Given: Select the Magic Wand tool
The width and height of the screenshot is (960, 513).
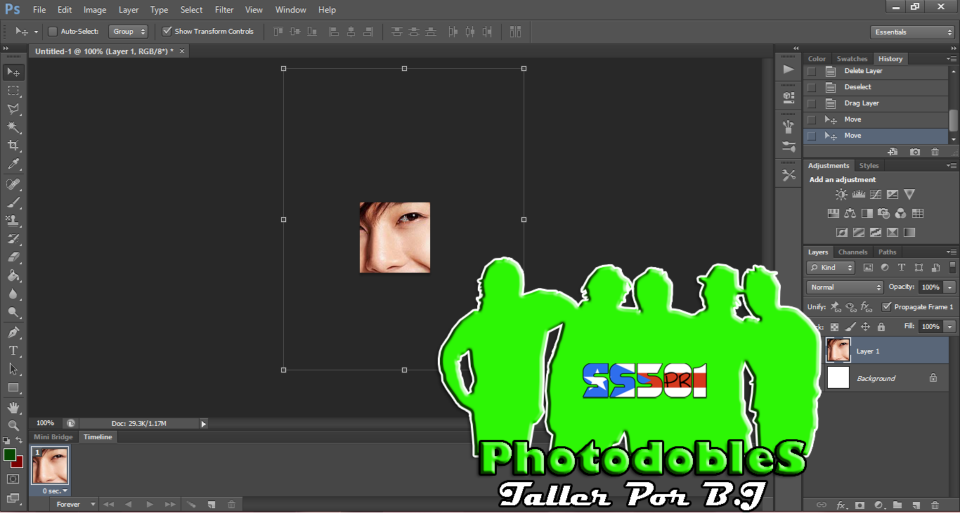Looking at the screenshot, I should (x=13, y=127).
